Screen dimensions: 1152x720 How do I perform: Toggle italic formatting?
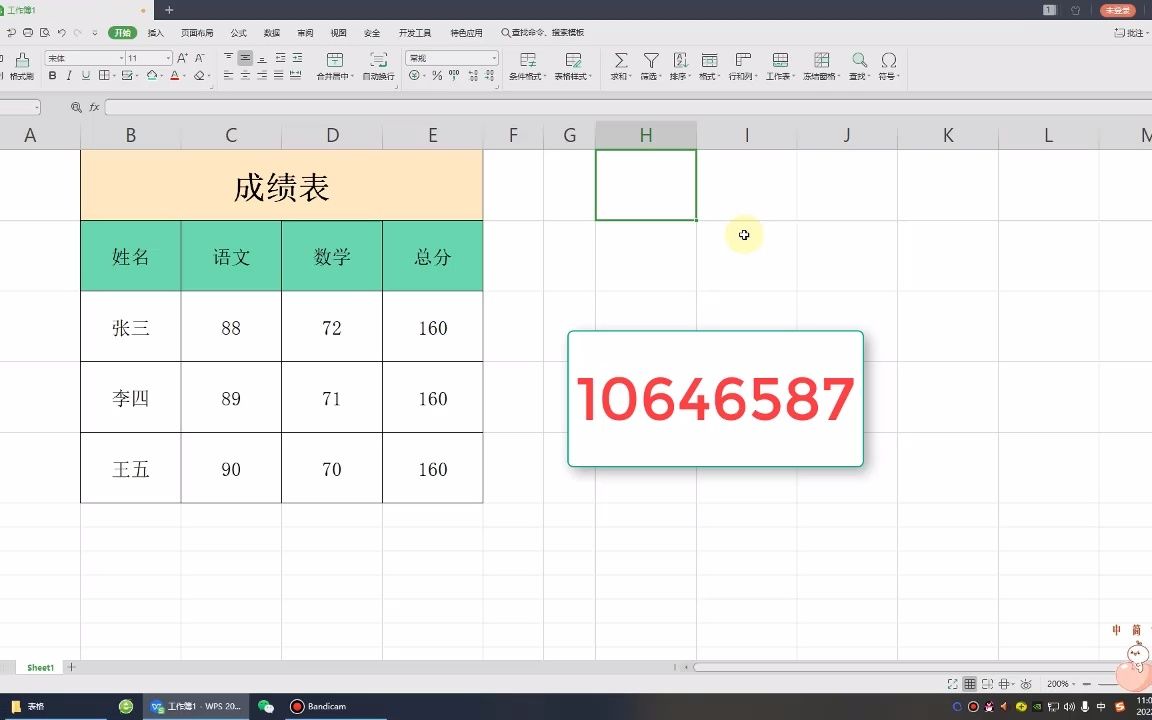69,75
